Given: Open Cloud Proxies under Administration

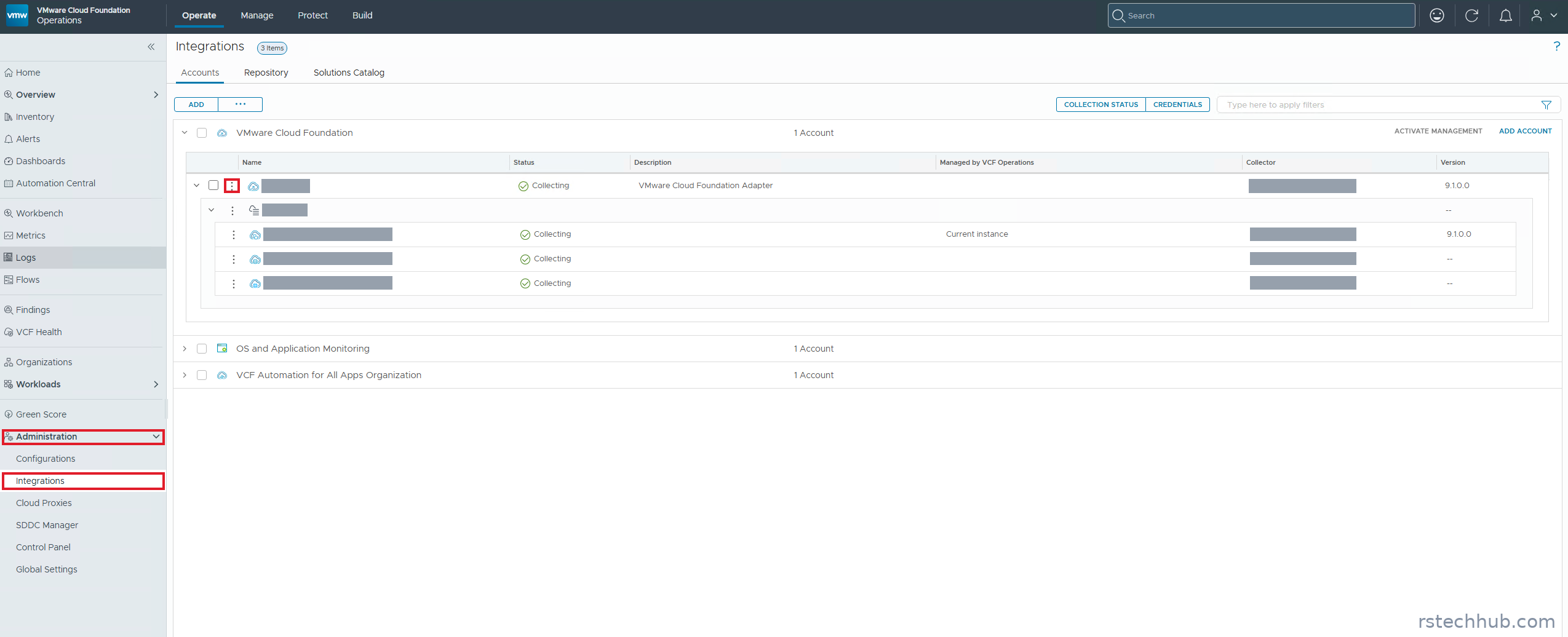Looking at the screenshot, I should [x=83, y=503].
